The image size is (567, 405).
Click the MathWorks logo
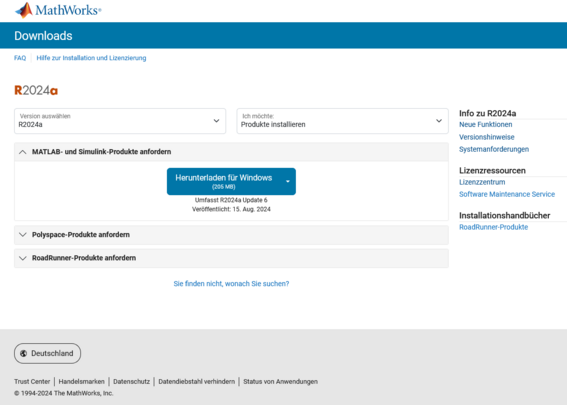pos(58,10)
